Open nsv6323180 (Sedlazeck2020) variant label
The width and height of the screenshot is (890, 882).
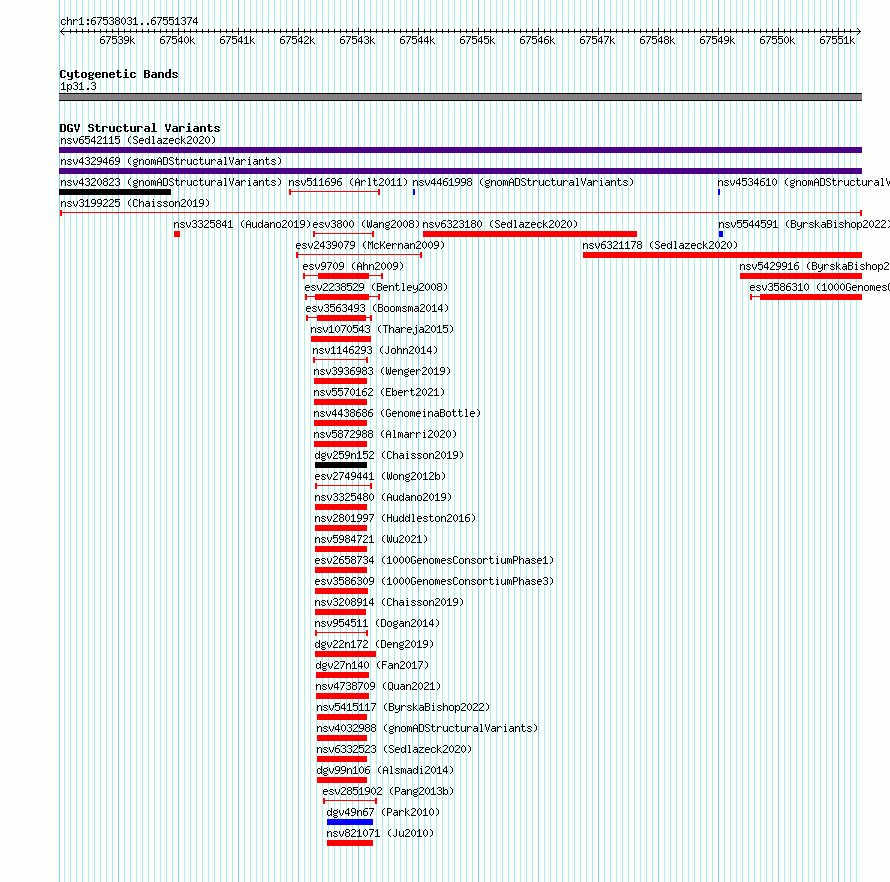[500, 224]
